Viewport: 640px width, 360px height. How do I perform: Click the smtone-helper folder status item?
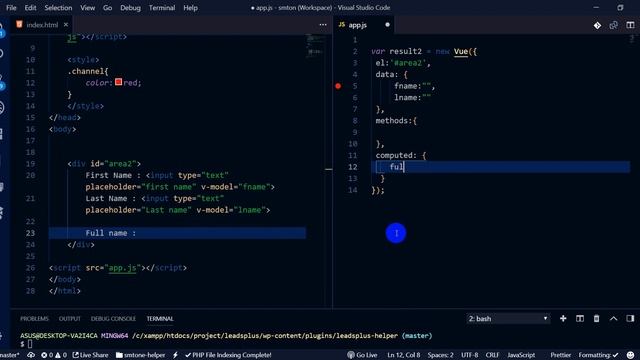click(140, 355)
